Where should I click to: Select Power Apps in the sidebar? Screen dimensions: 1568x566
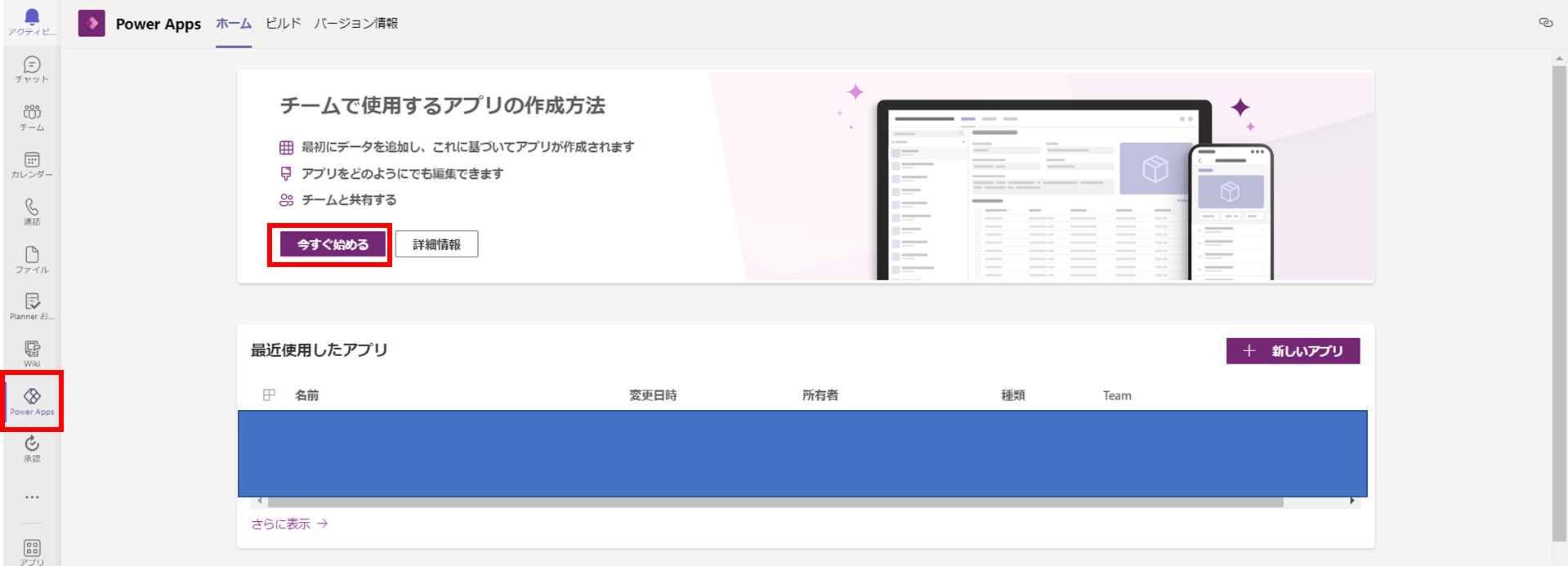point(32,401)
